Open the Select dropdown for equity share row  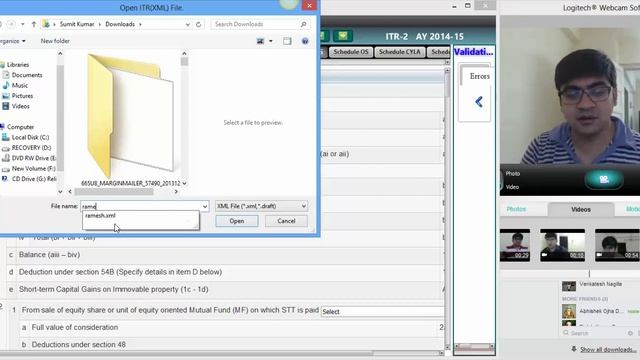tap(382, 312)
